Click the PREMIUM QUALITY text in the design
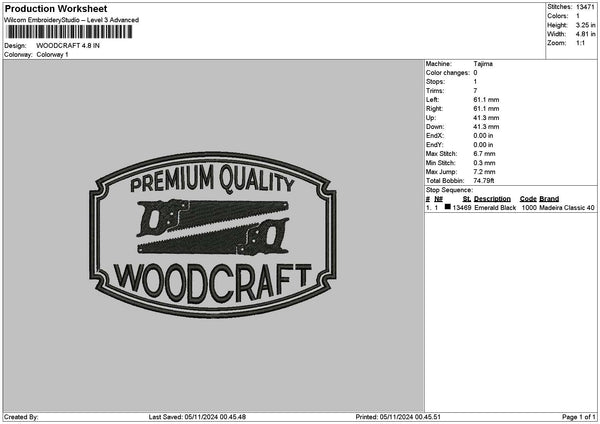600x424 pixels. 212,179
